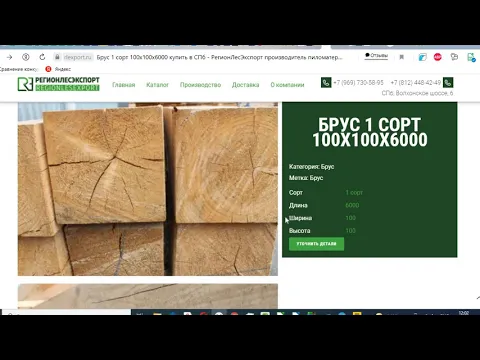Viewport: 480px width, 360px height.
Task: Open the О компании menu item
Action: (x=287, y=85)
